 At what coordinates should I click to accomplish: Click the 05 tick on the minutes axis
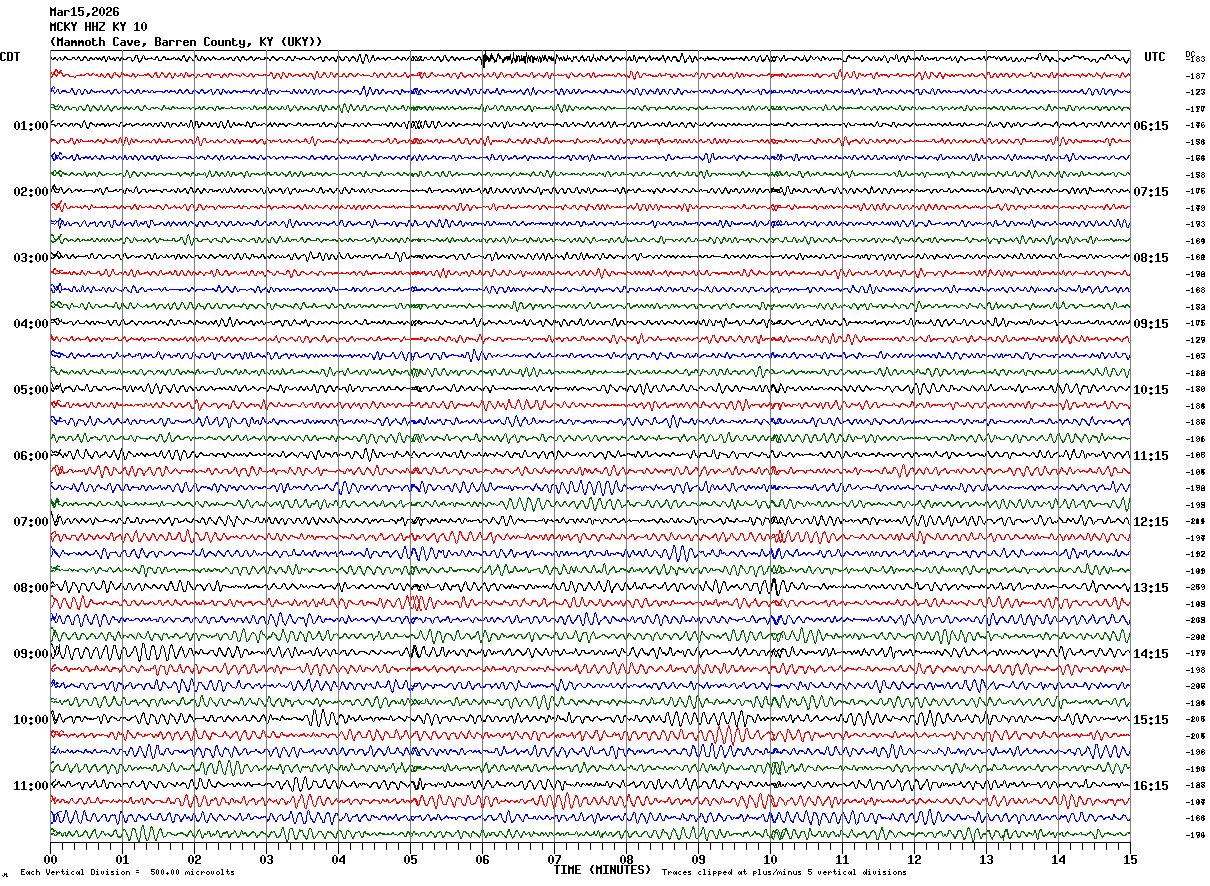[410, 859]
